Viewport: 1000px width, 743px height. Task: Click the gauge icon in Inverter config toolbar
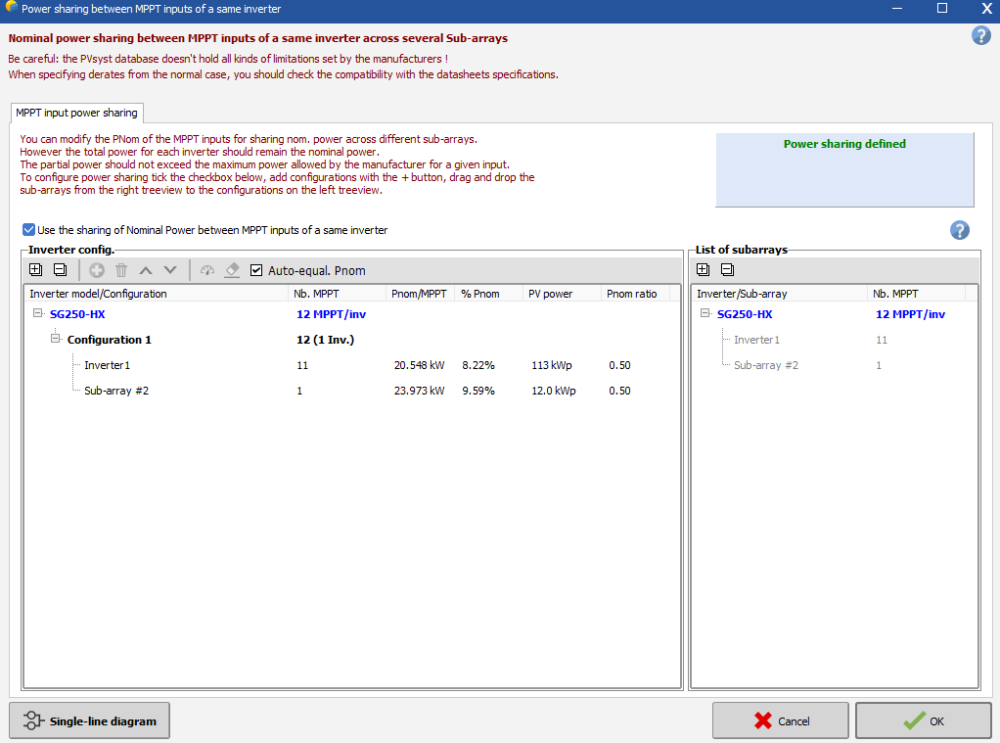tap(207, 270)
